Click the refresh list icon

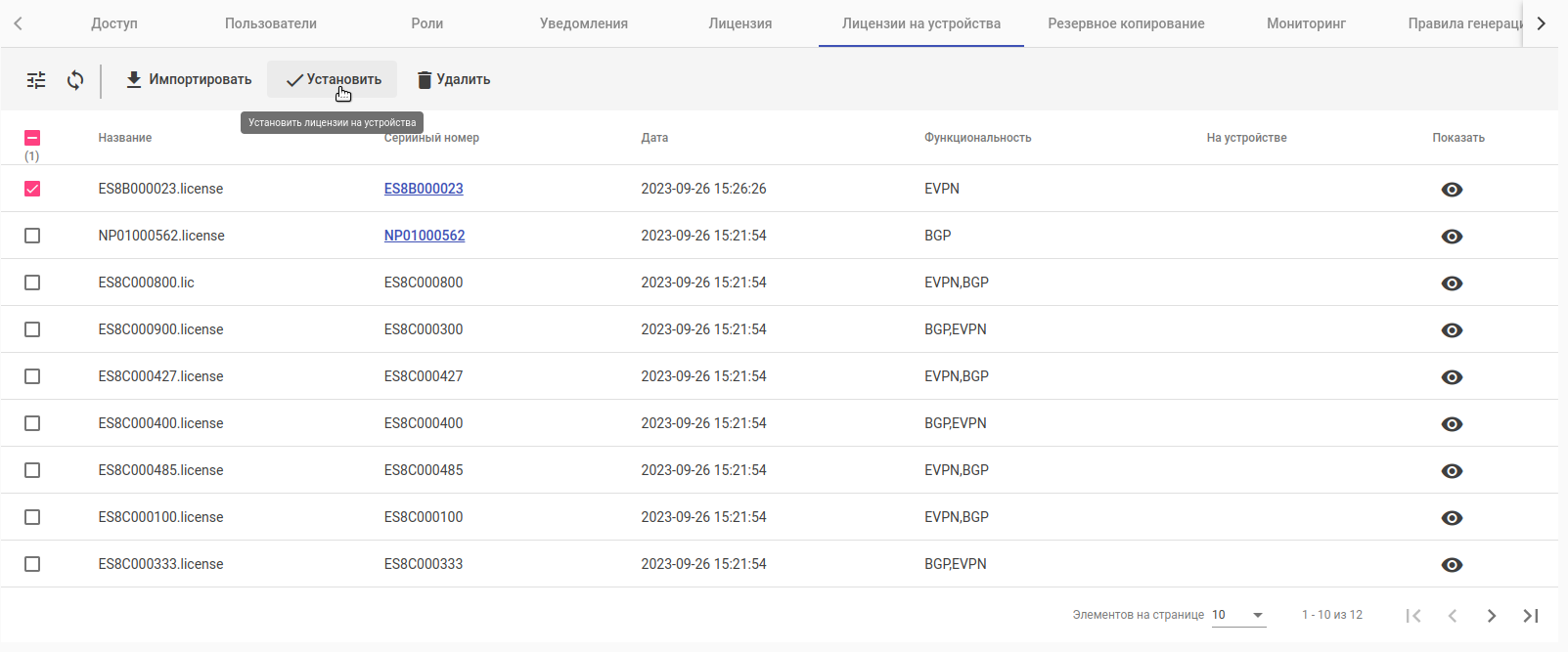point(75,80)
